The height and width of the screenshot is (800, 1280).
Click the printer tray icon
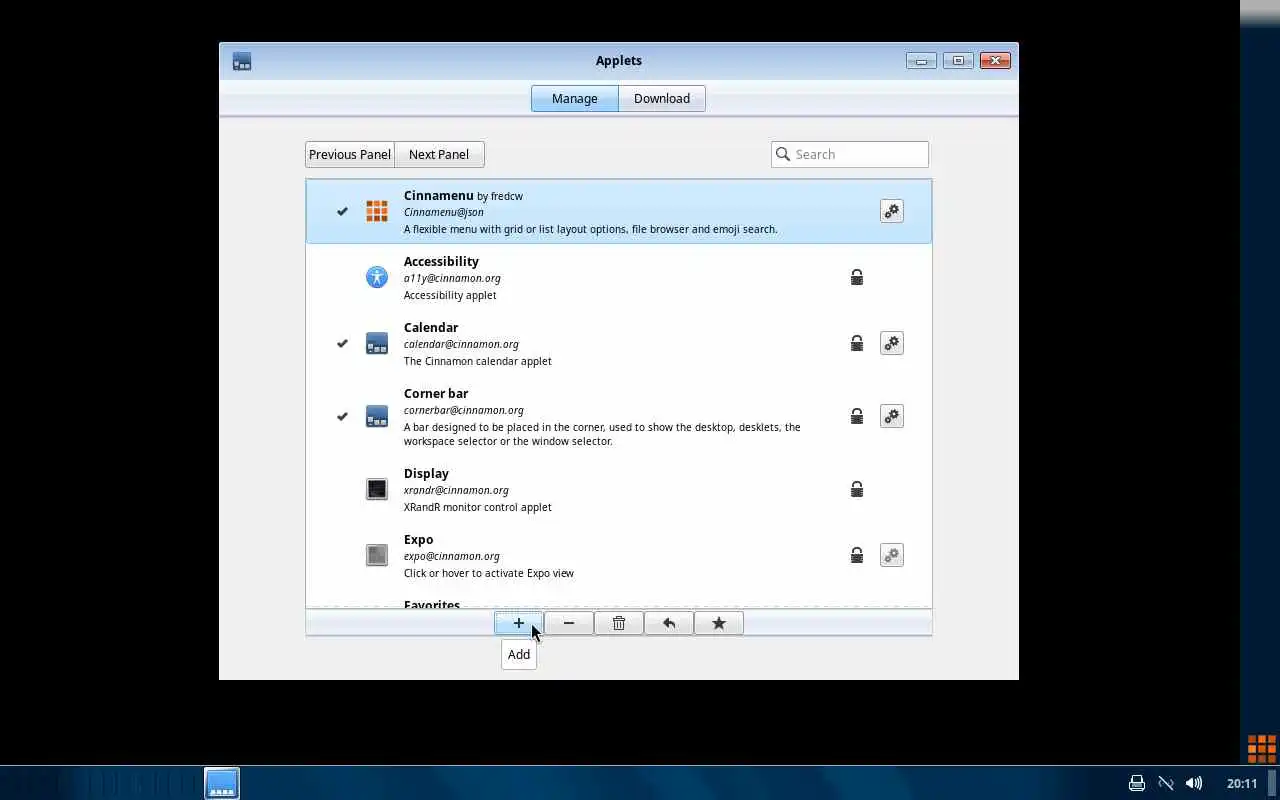click(x=1137, y=783)
